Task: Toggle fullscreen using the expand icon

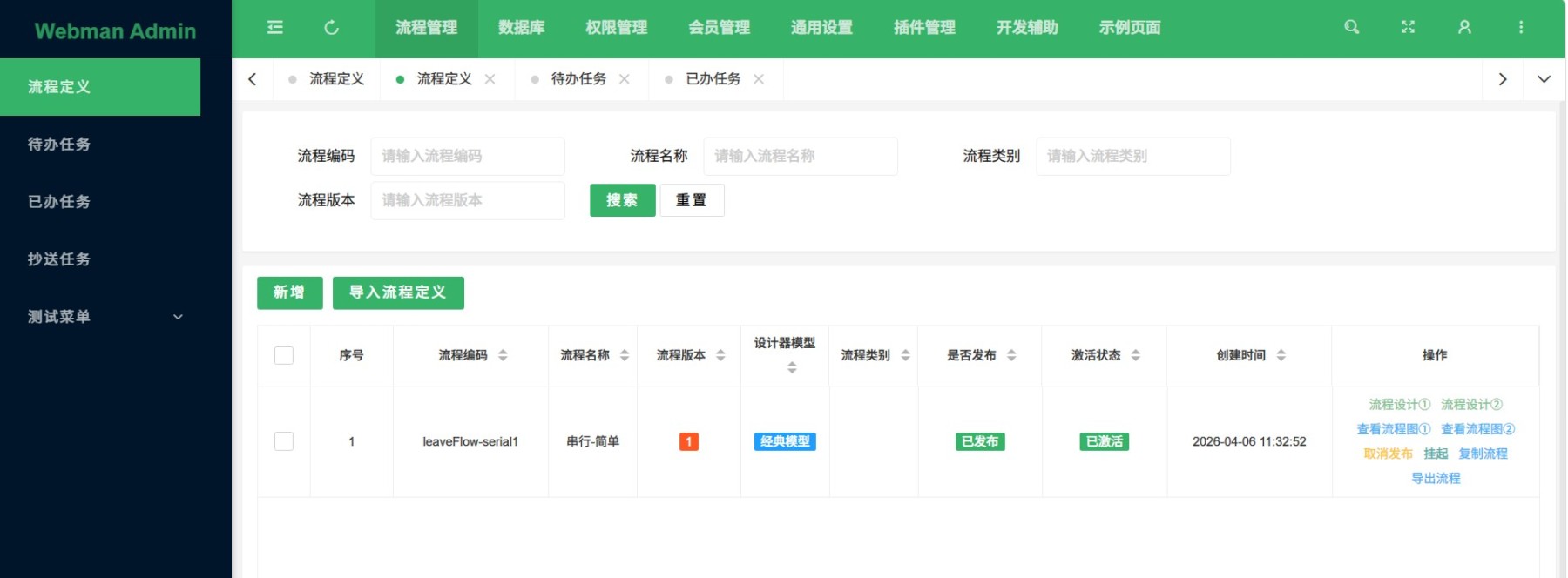Action: click(1408, 28)
